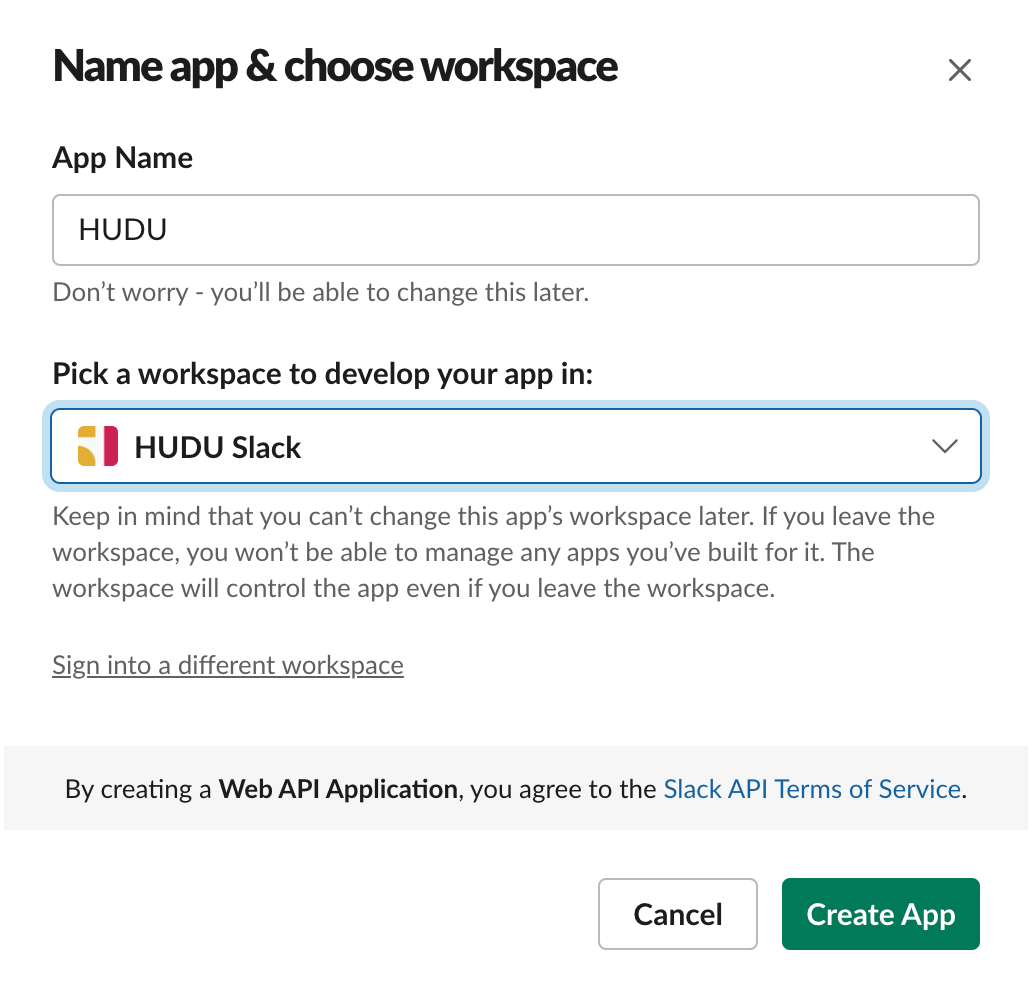The image size is (1030, 992).
Task: Click the Don't worry helper text
Action: [x=321, y=292]
